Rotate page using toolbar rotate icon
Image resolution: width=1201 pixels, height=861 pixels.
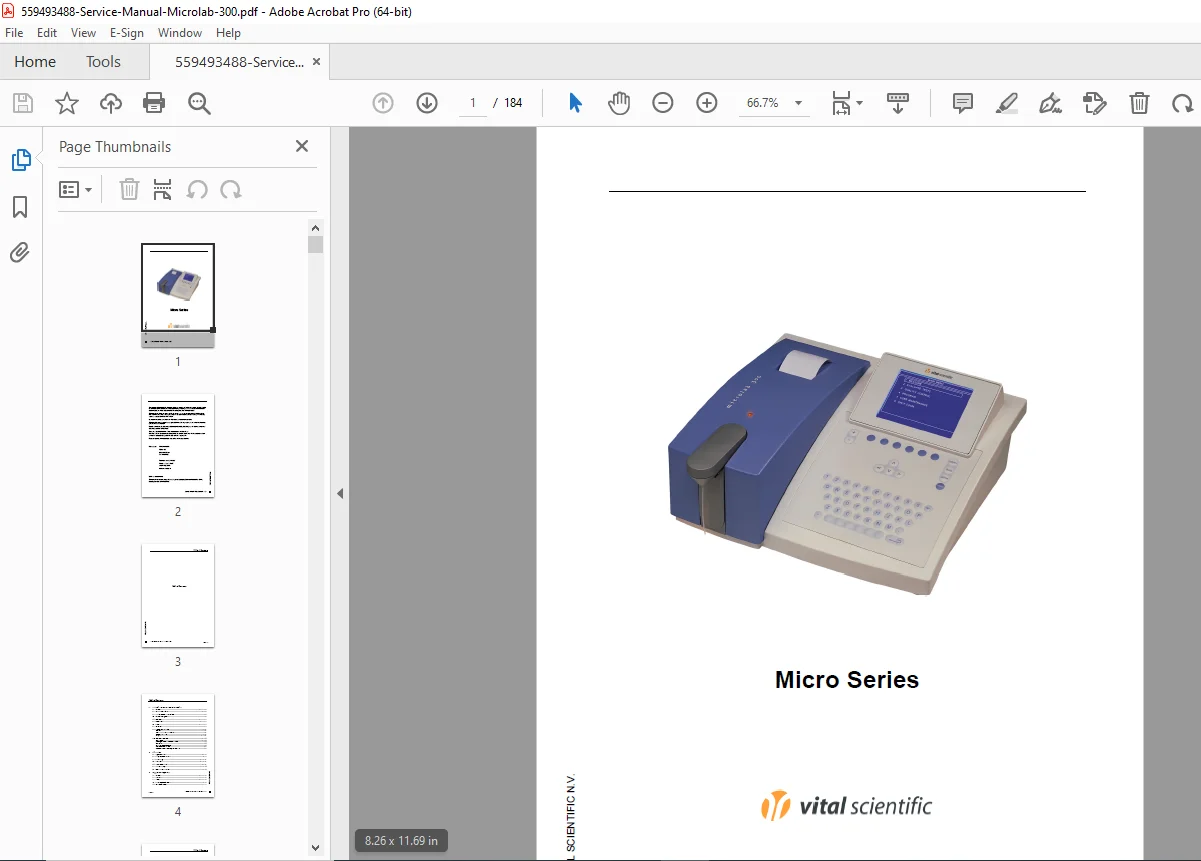[x=1183, y=103]
